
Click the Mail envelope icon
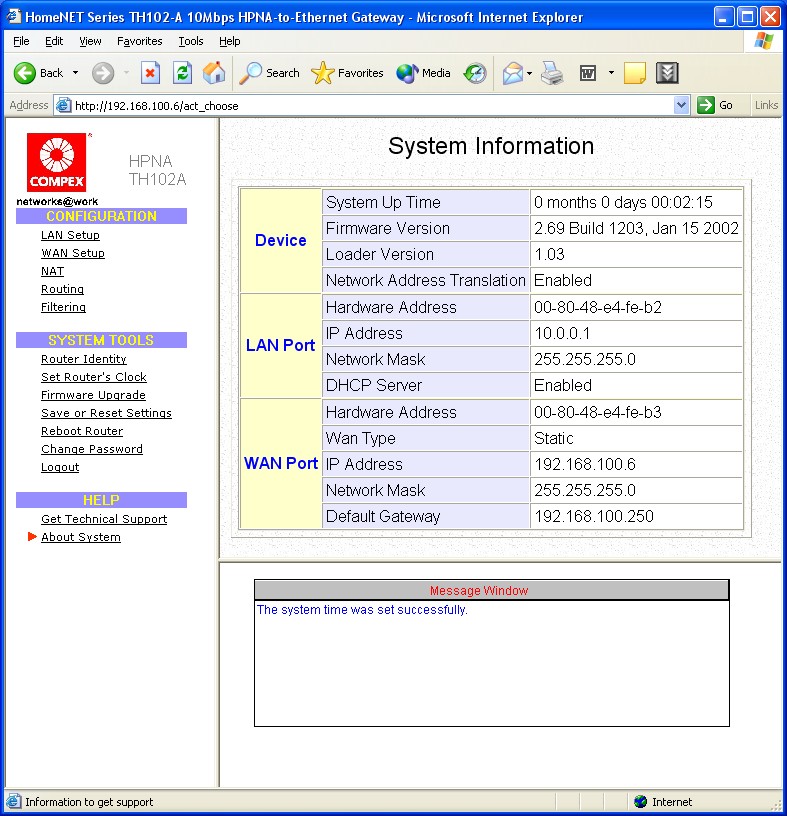(x=512, y=73)
